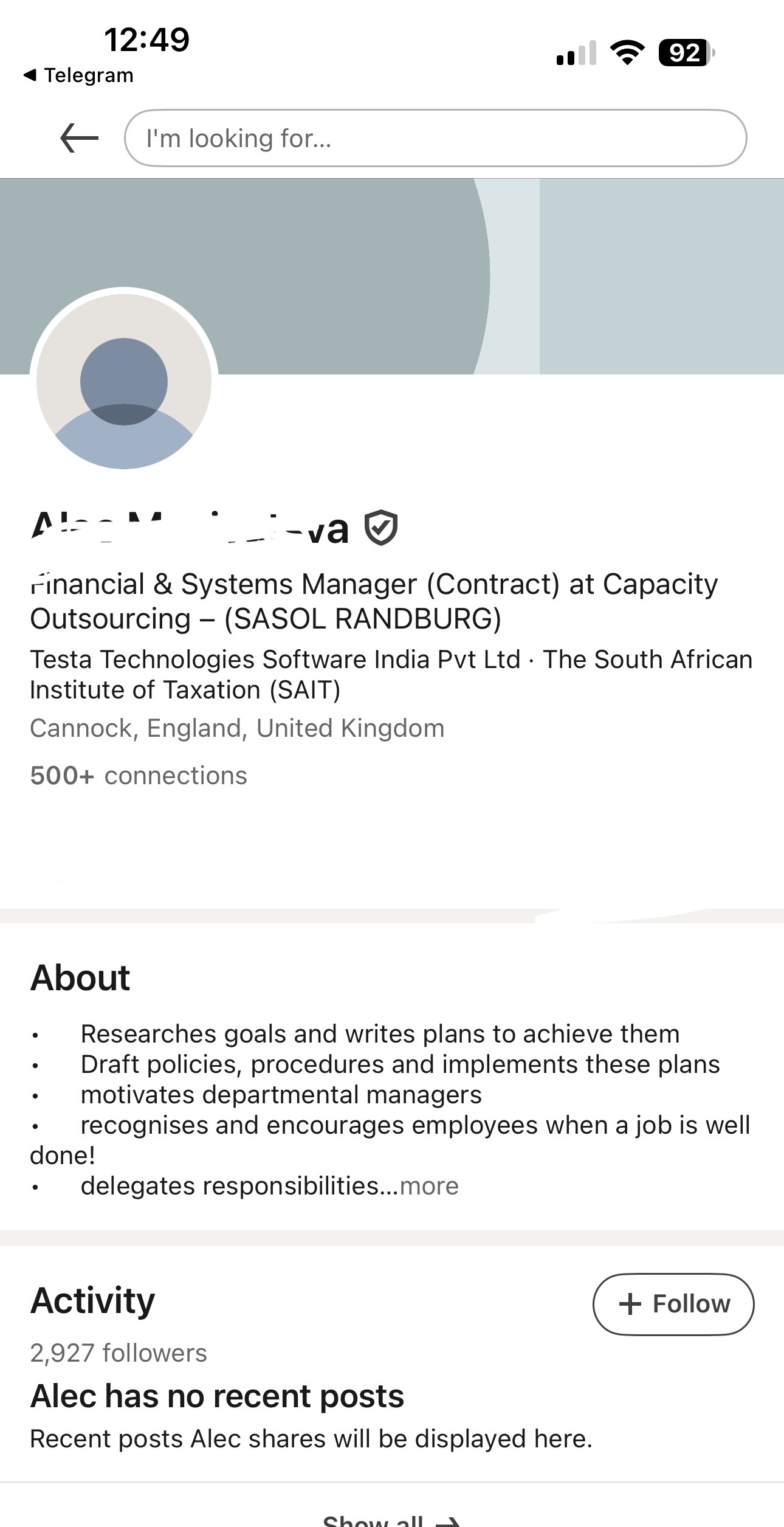Click the plus icon on Follow
This screenshot has height=1527, width=784.
click(x=630, y=1304)
